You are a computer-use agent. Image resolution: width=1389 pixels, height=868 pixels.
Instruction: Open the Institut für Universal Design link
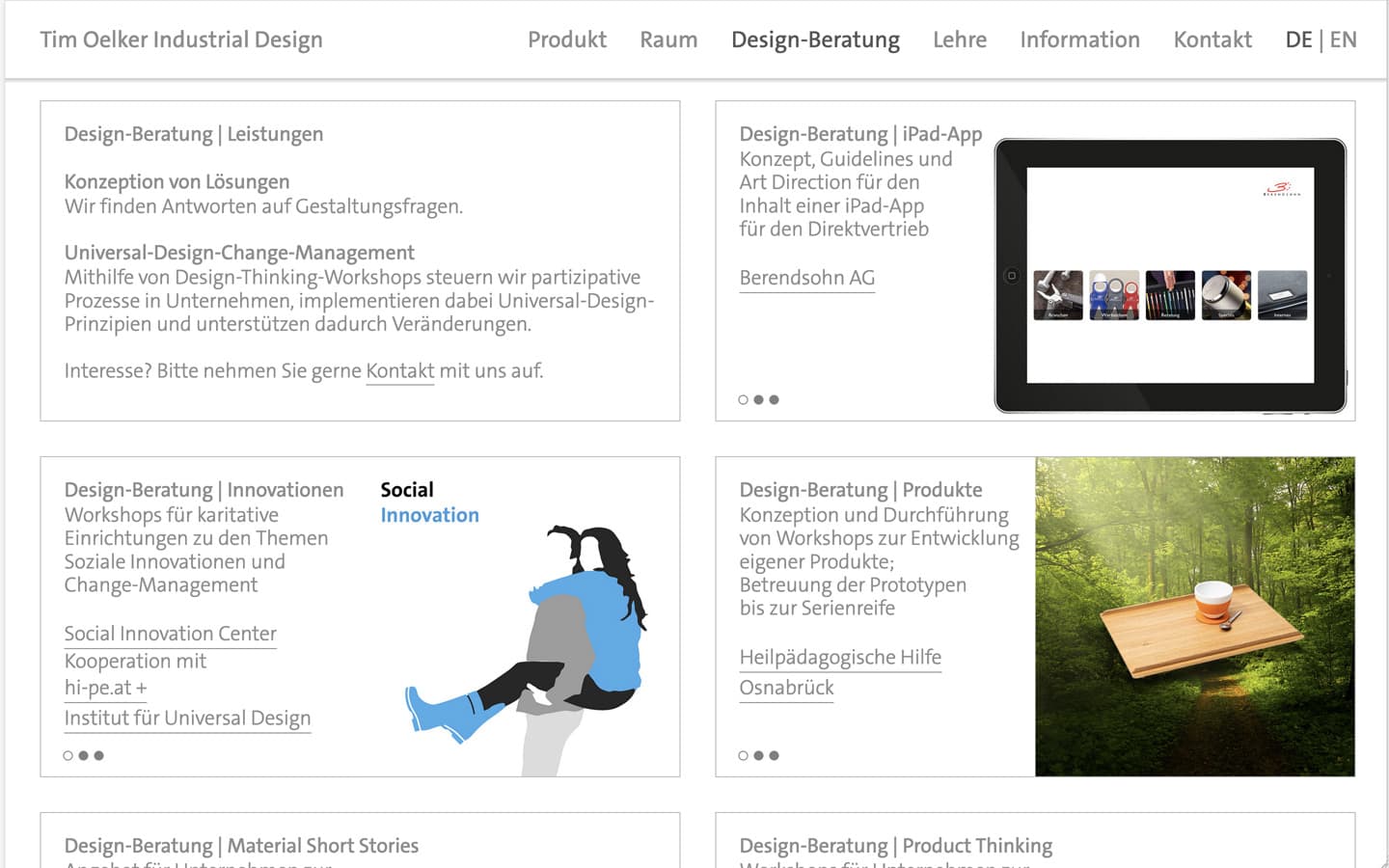[187, 719]
